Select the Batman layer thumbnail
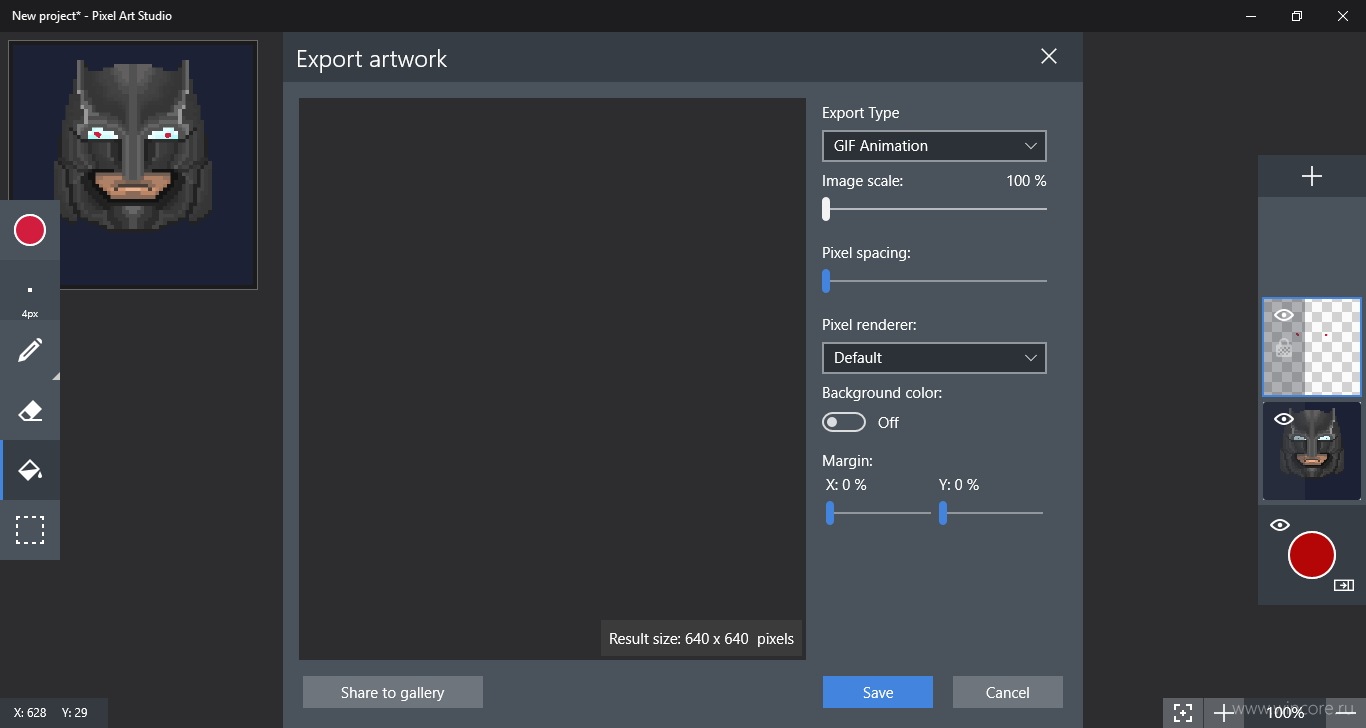This screenshot has width=1366, height=728. 1312,451
